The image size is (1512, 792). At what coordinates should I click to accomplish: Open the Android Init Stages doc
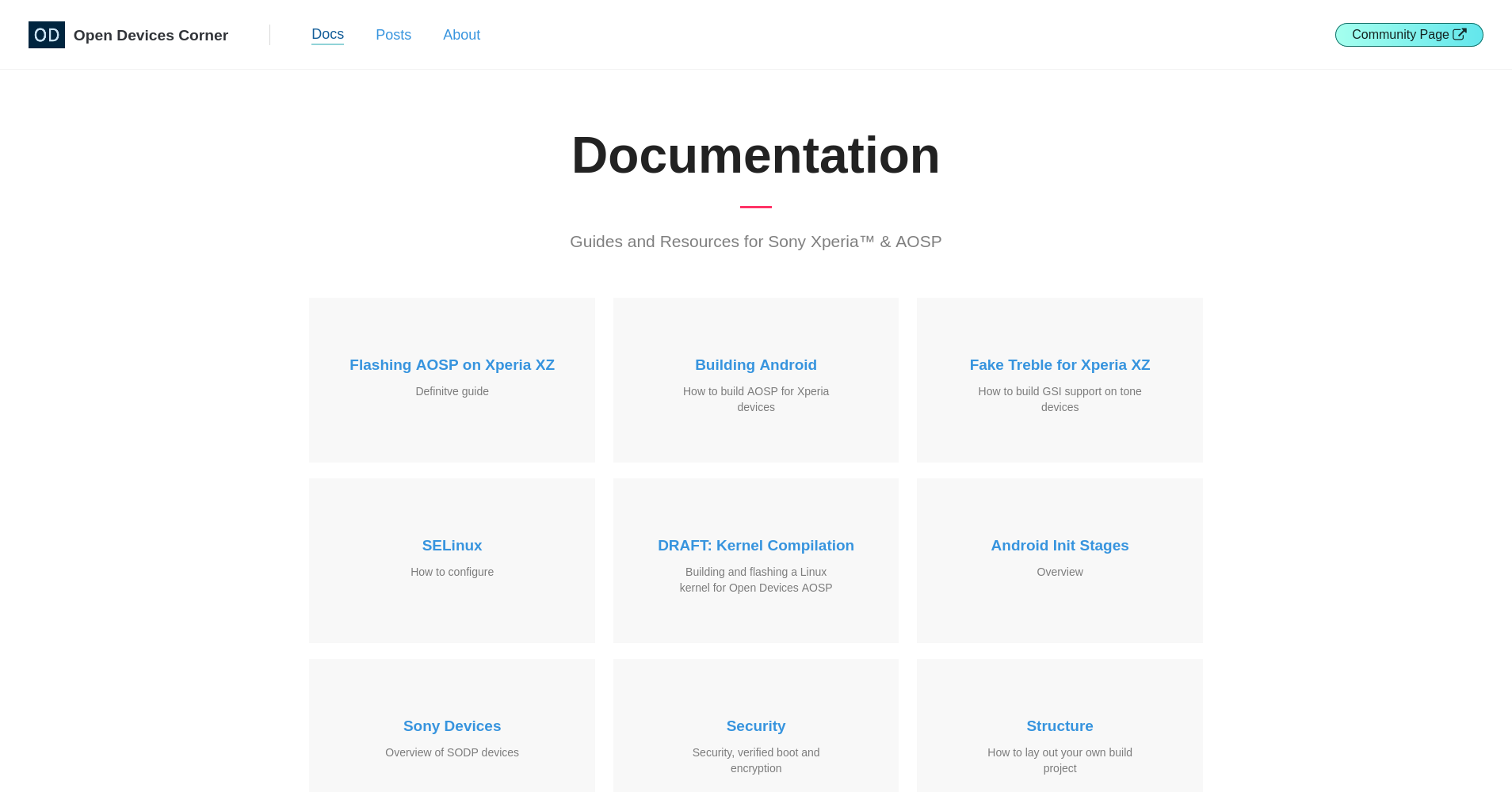pos(1060,546)
